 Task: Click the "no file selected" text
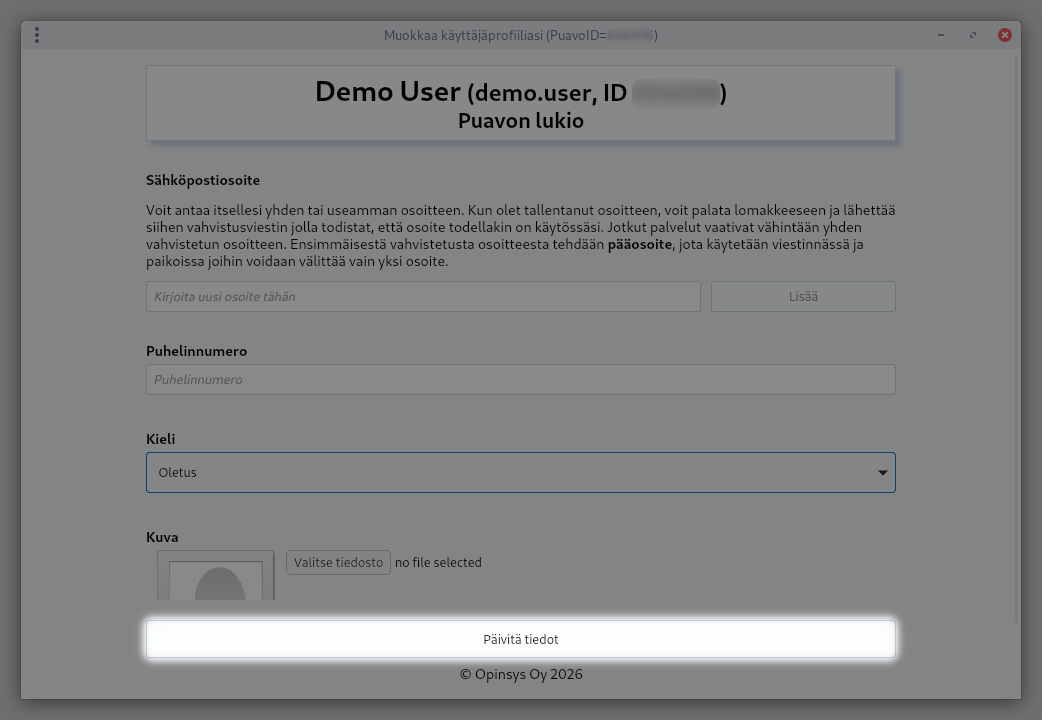(x=438, y=563)
